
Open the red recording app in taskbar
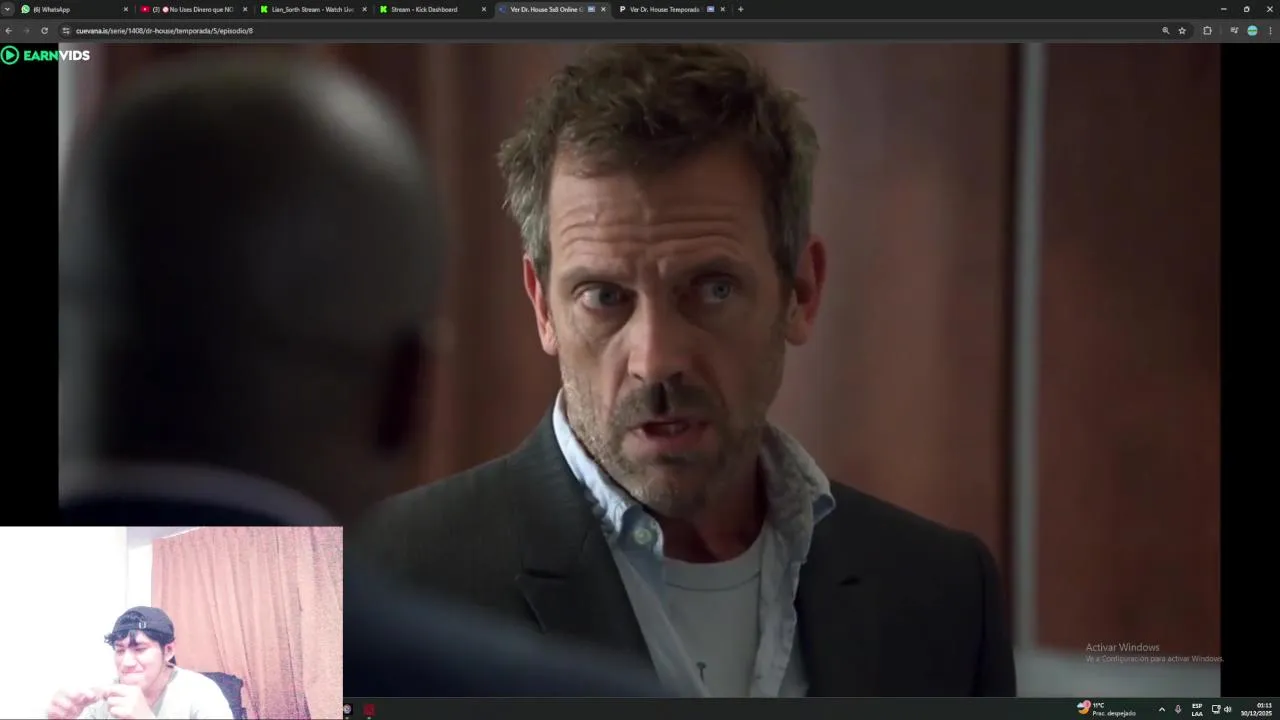pos(369,709)
